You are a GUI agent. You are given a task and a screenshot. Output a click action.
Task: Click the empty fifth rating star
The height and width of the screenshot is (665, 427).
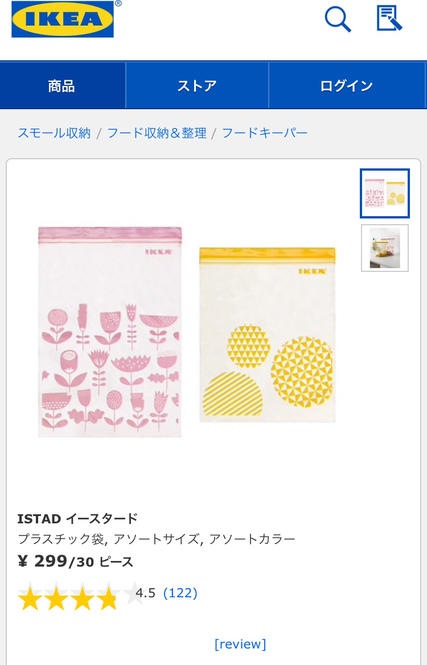(x=134, y=594)
